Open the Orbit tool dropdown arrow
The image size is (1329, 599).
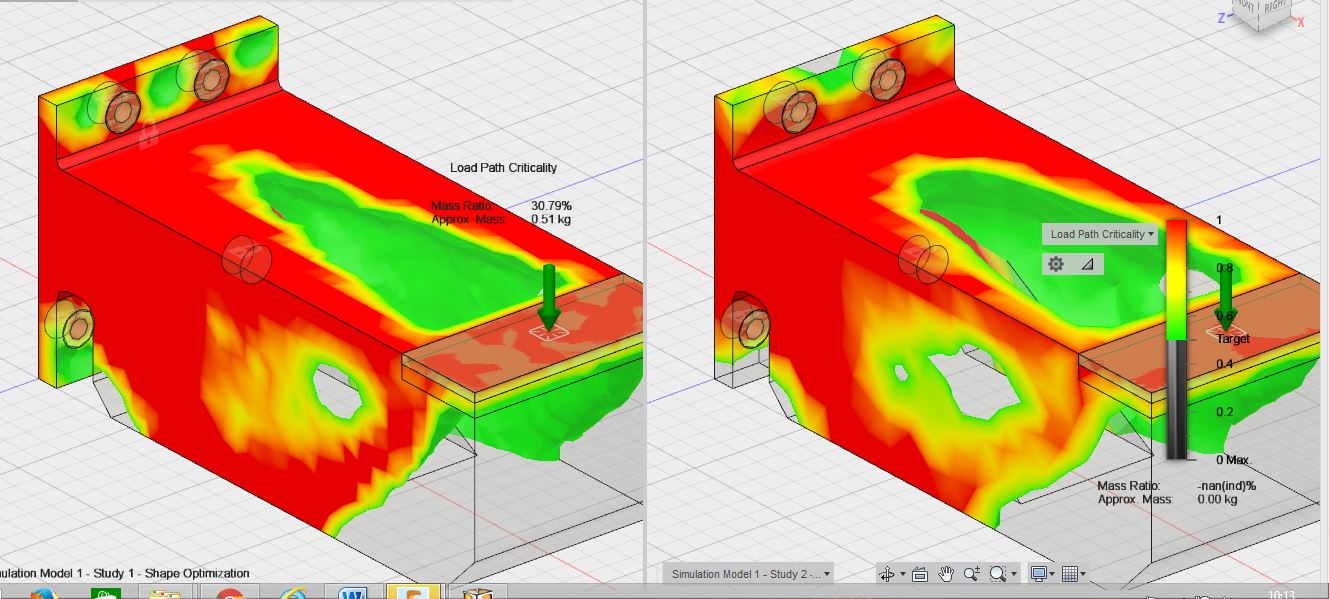(x=902, y=574)
